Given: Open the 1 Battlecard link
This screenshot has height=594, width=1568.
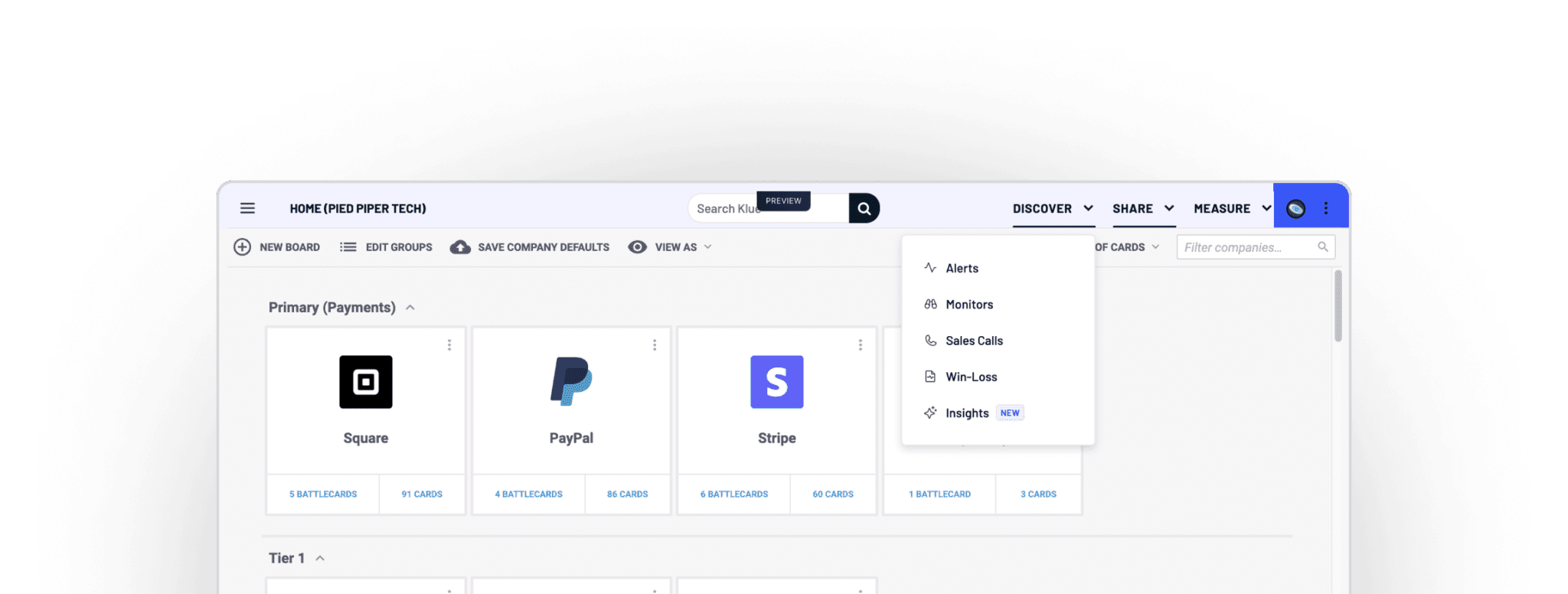Looking at the screenshot, I should pyautogui.click(x=940, y=494).
